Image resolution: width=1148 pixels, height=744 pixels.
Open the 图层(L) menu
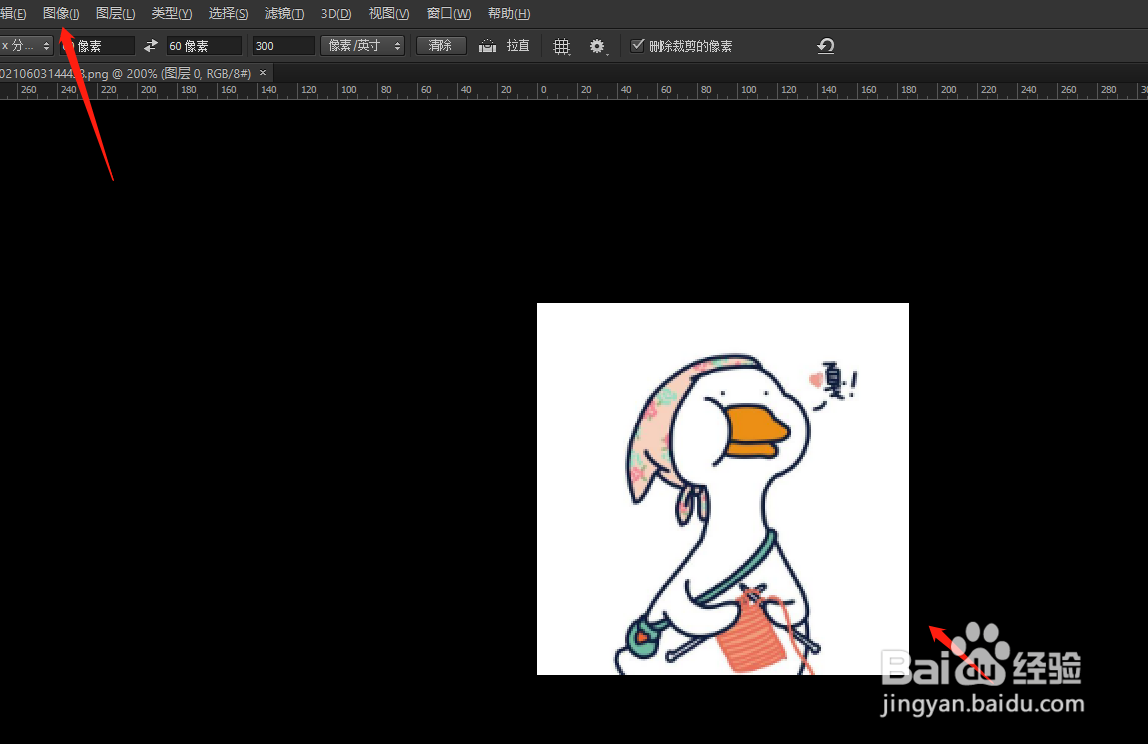[x=116, y=13]
